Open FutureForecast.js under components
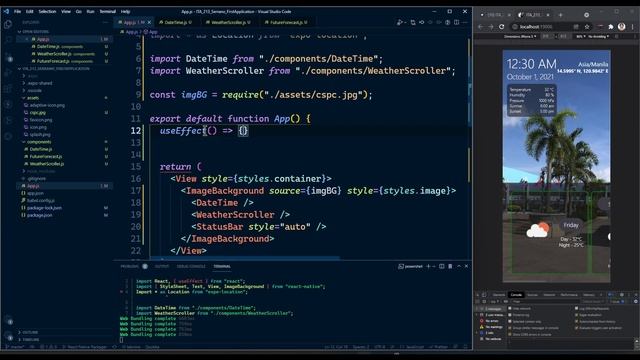 [46, 157]
